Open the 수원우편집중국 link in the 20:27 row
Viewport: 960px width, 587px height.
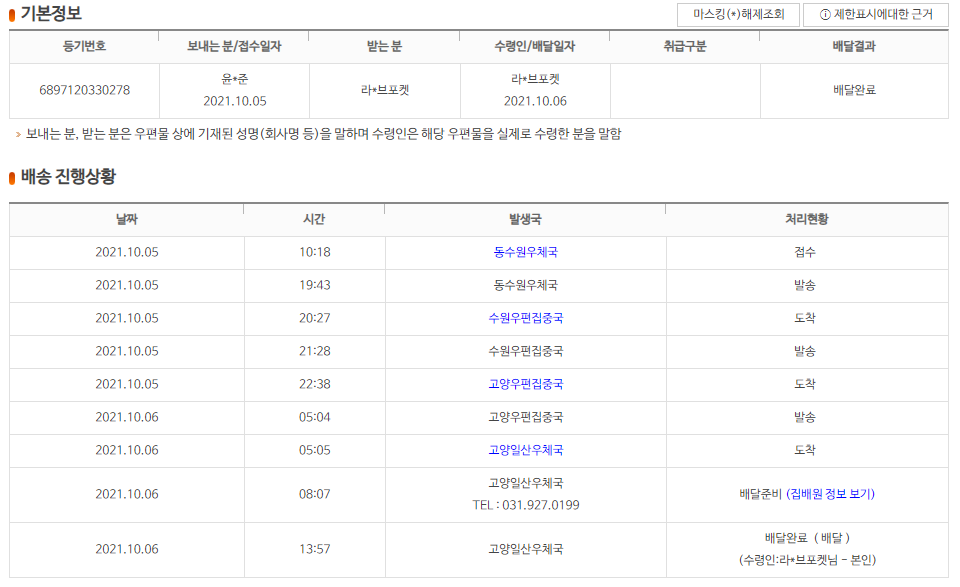pyautogui.click(x=525, y=318)
